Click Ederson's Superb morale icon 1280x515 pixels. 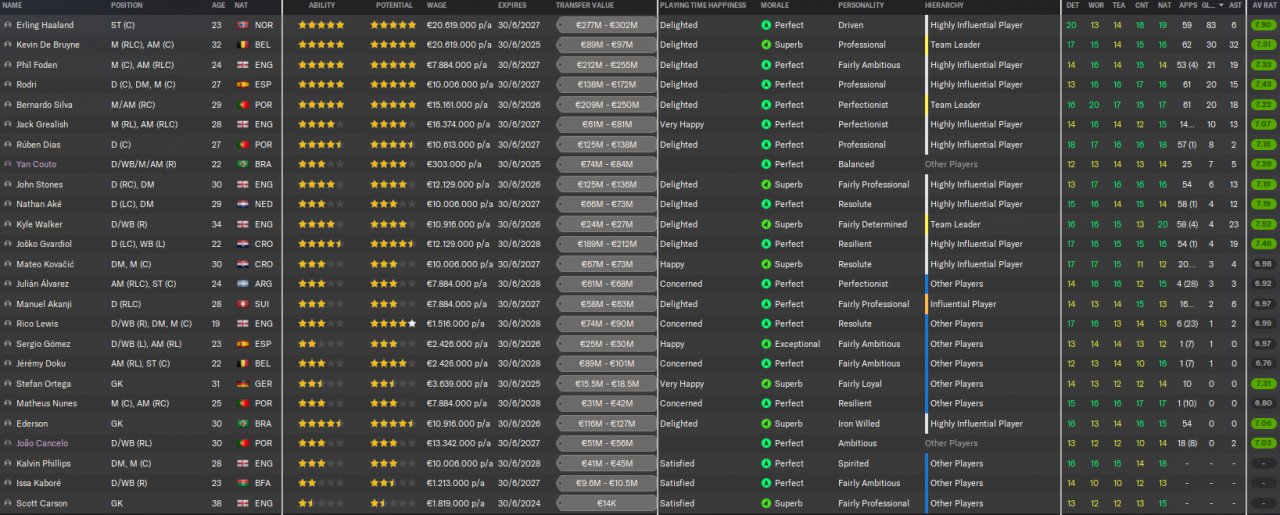tap(766, 424)
